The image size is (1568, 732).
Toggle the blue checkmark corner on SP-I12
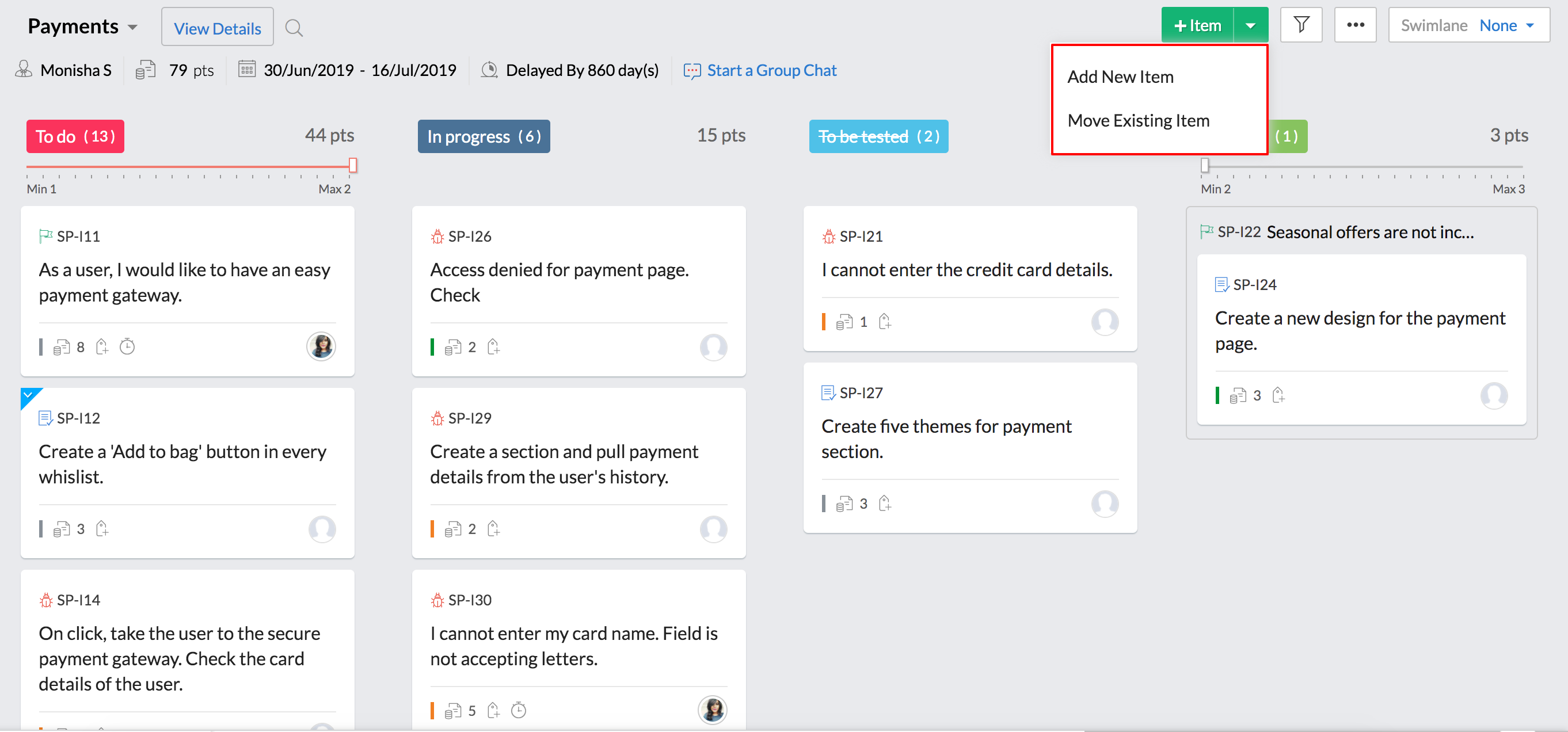tap(28, 395)
